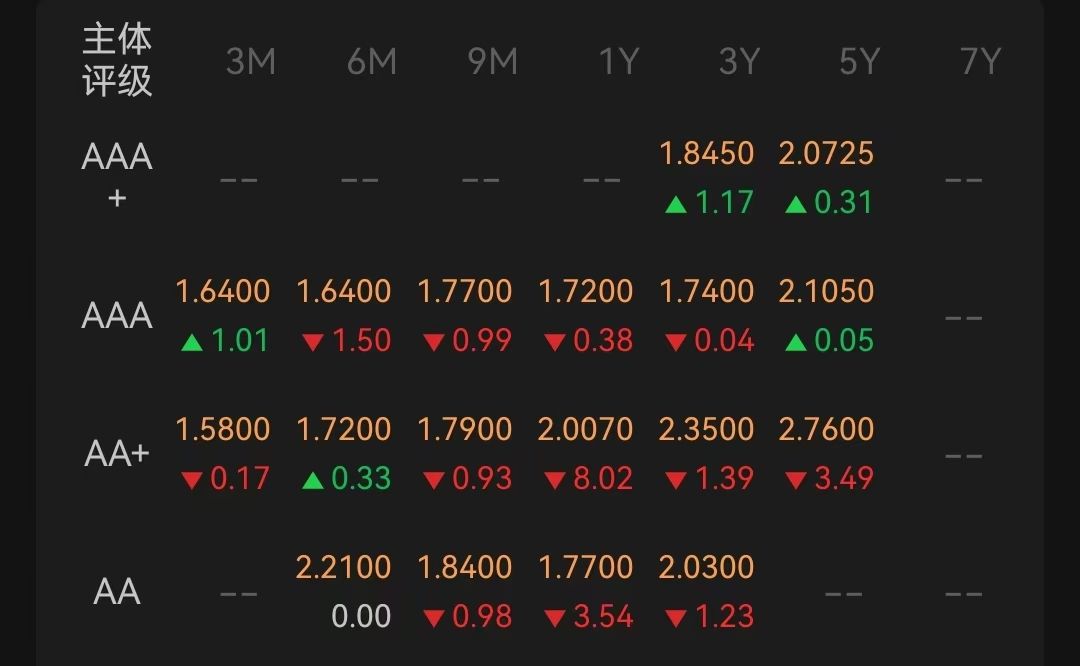Image resolution: width=1080 pixels, height=666 pixels.
Task: Select the AA+ rating row label
Action: pyautogui.click(x=117, y=454)
